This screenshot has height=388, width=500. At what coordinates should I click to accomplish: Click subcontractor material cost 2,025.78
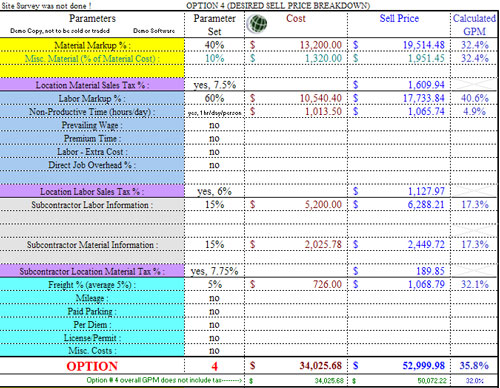pos(323,245)
